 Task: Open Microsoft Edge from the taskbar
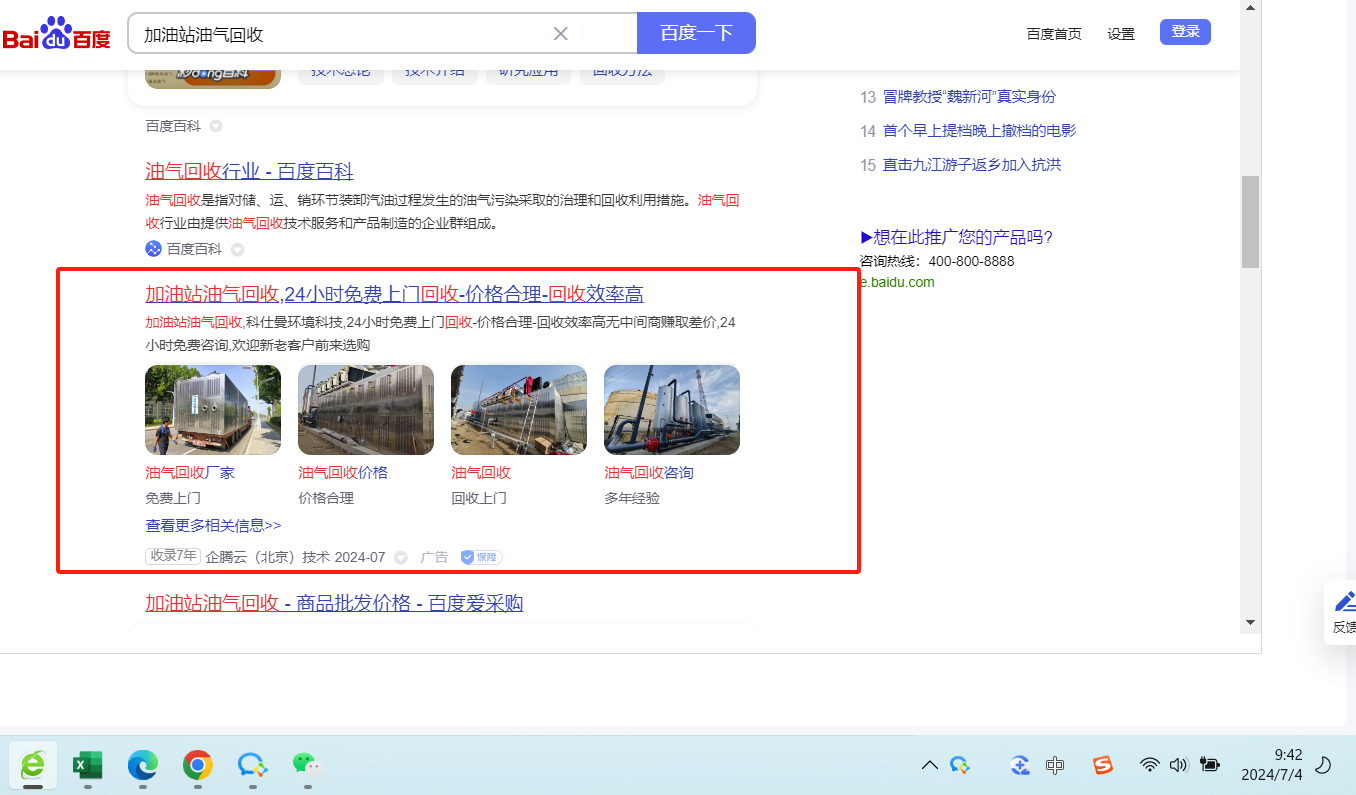click(x=143, y=766)
